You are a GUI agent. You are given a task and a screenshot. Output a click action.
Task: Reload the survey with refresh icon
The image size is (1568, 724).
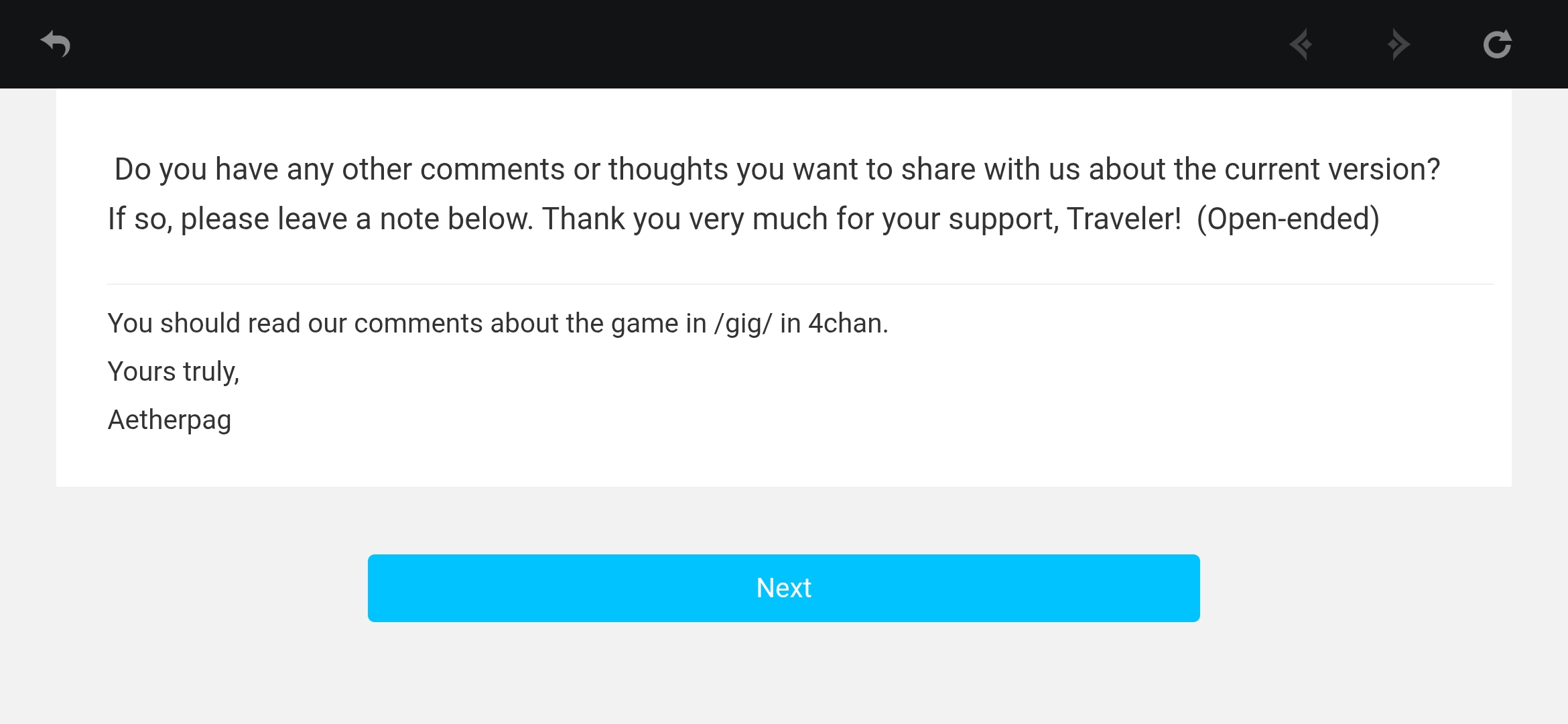tap(1497, 44)
